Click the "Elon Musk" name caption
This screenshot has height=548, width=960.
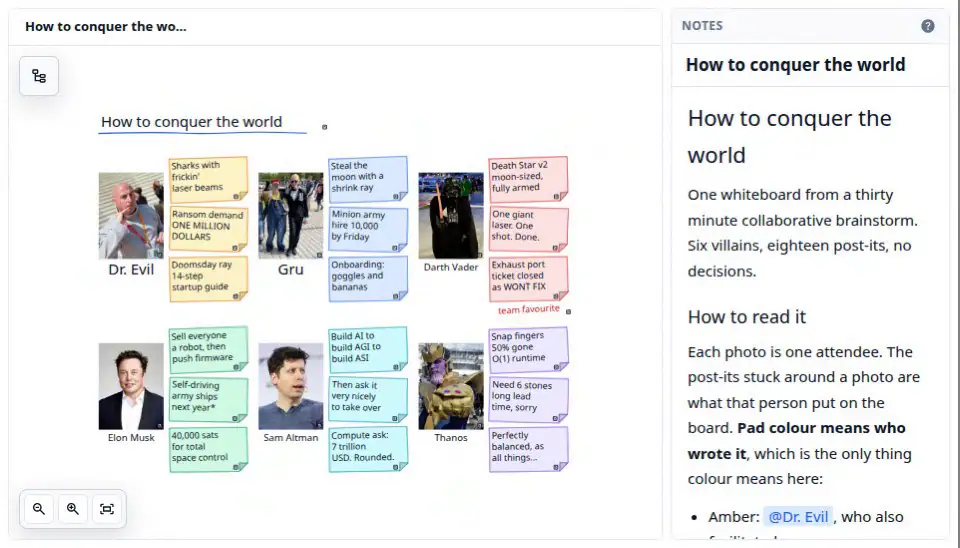pyautogui.click(x=131, y=438)
